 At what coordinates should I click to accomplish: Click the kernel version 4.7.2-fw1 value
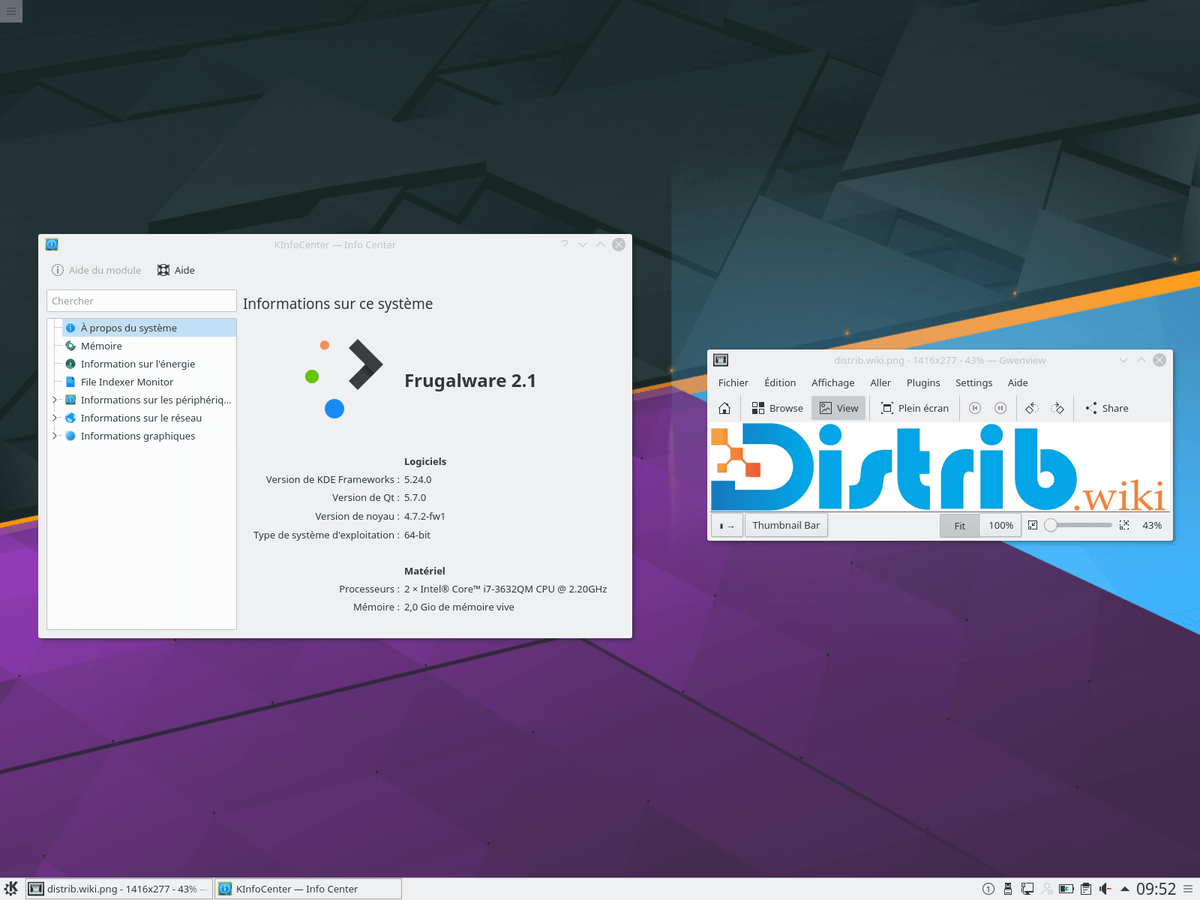(425, 516)
